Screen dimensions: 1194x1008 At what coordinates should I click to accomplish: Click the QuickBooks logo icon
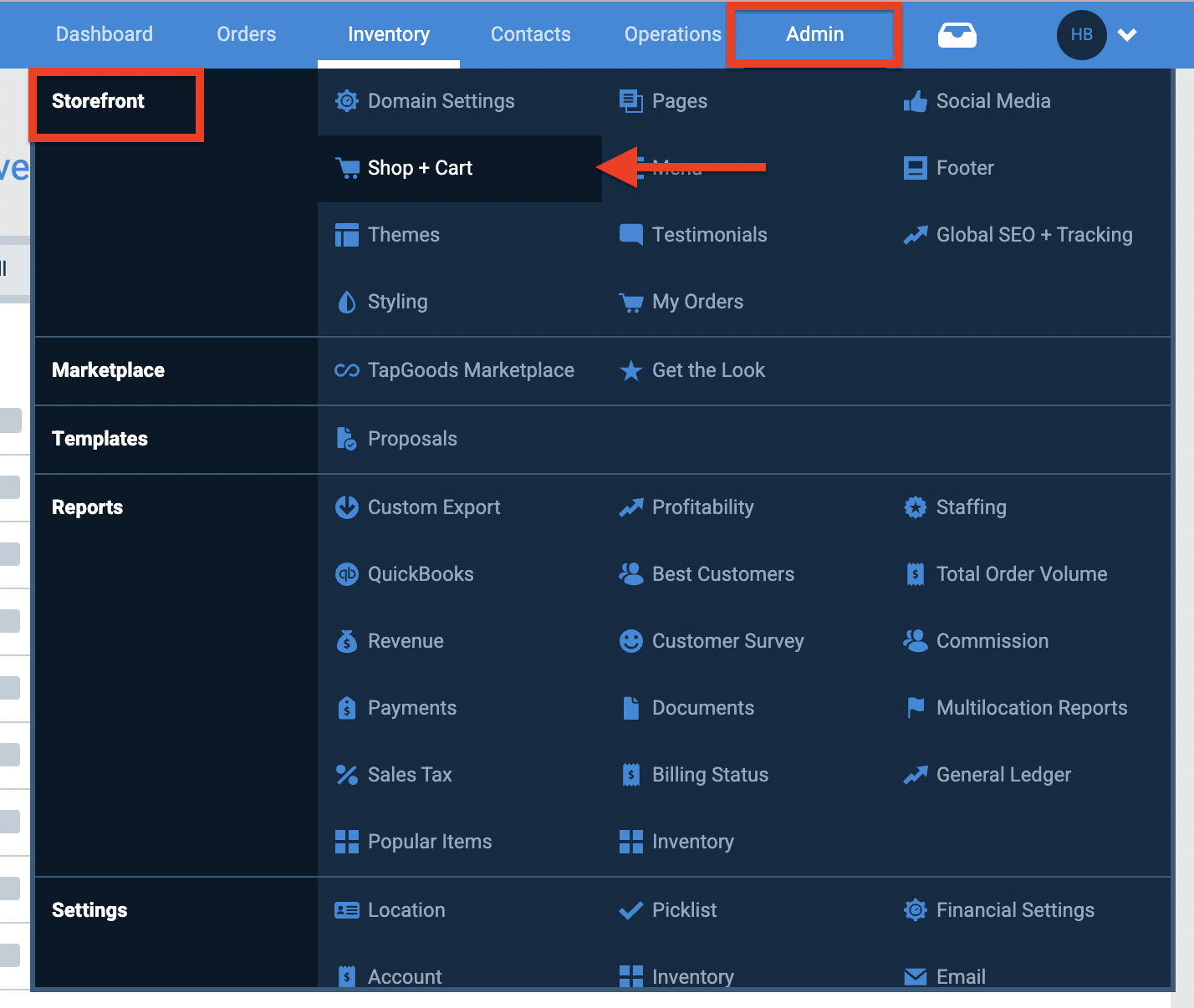point(346,574)
